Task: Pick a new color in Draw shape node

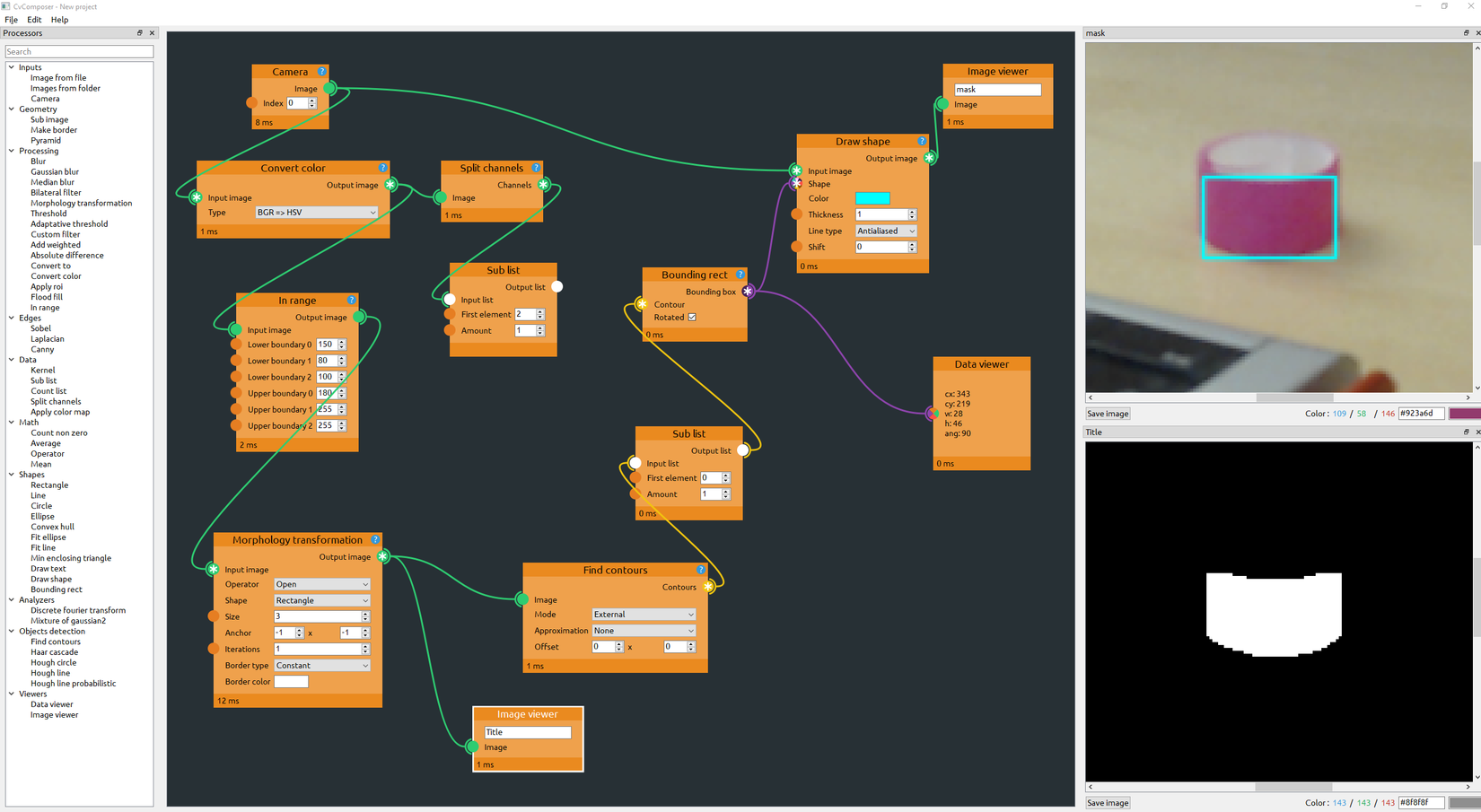Action: (x=872, y=198)
